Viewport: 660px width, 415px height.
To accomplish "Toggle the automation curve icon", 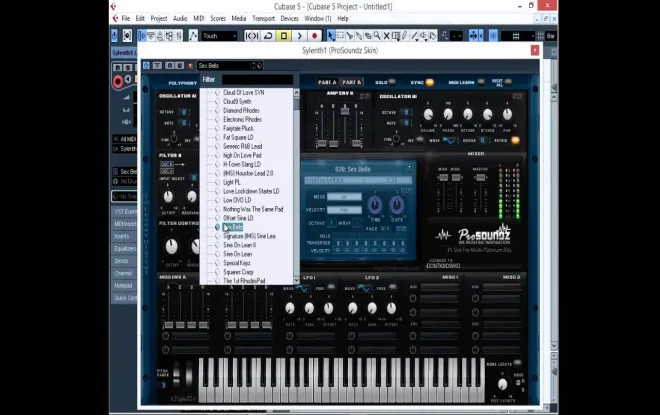I will click(x=193, y=36).
